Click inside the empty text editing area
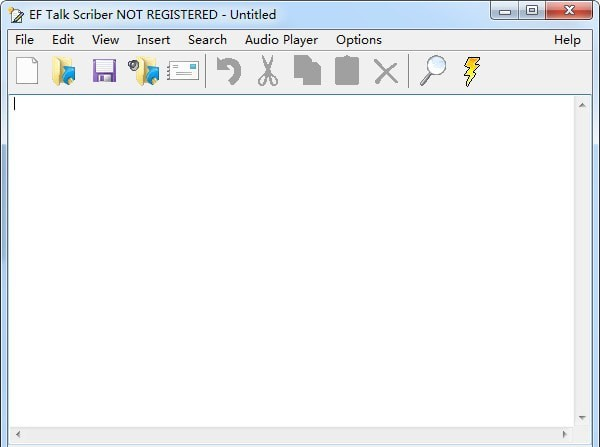Viewport: 603px width, 447px height. [292, 261]
